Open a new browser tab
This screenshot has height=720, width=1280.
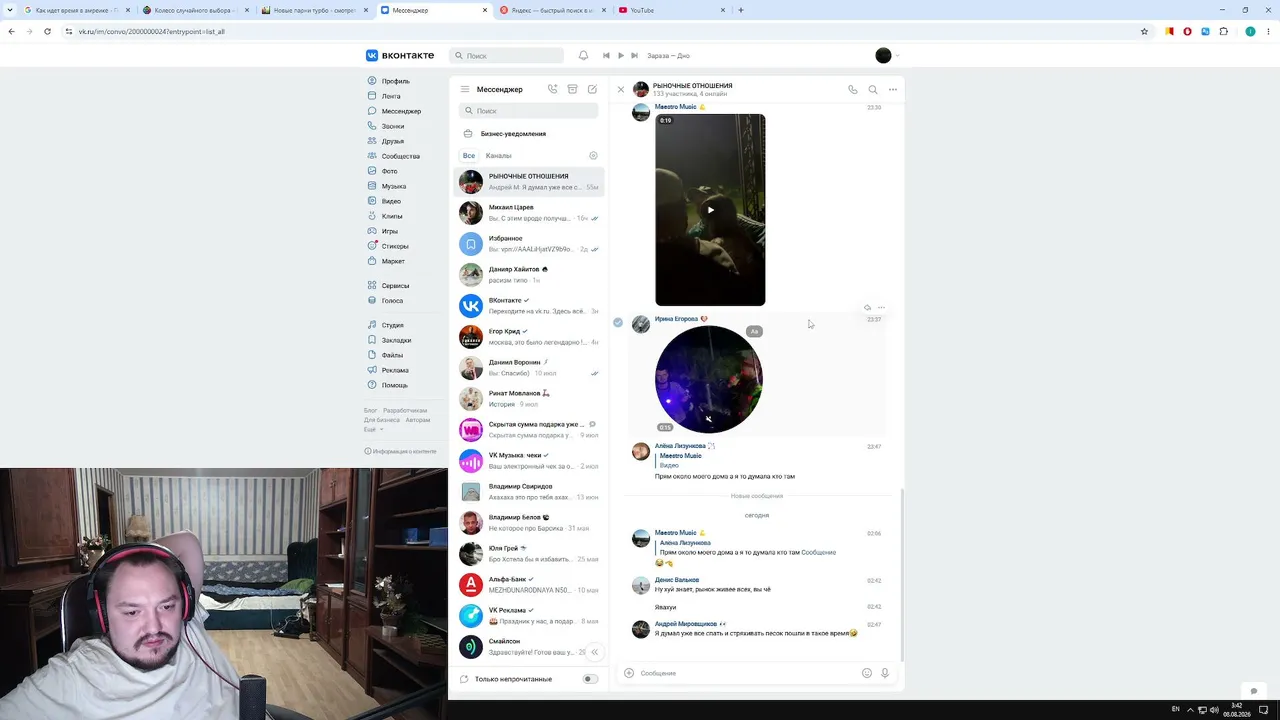tap(741, 10)
